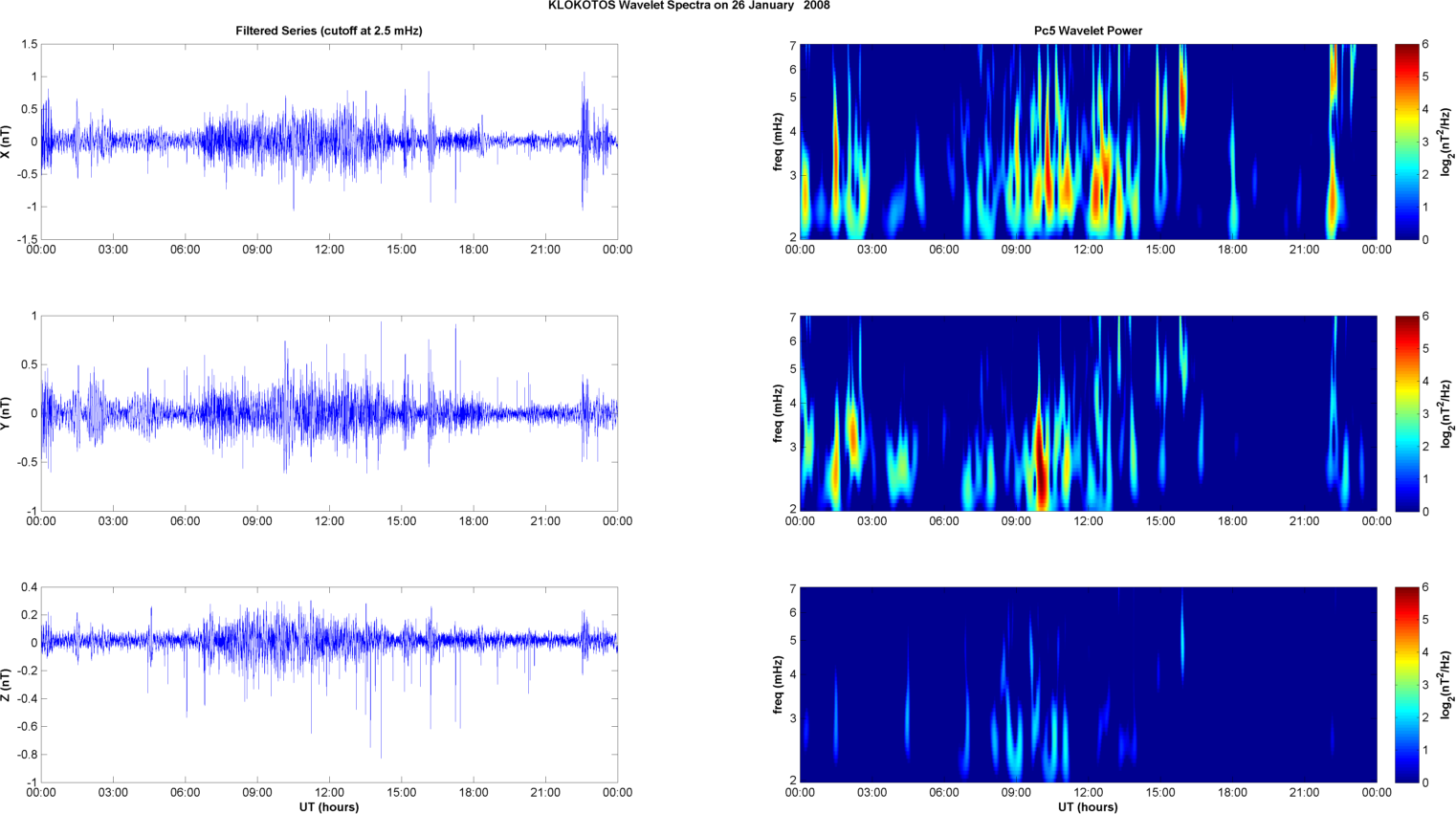The width and height of the screenshot is (1456, 814).
Task: Select the 'Pc5 Wavelet Power' heading
Action: pos(1088,31)
